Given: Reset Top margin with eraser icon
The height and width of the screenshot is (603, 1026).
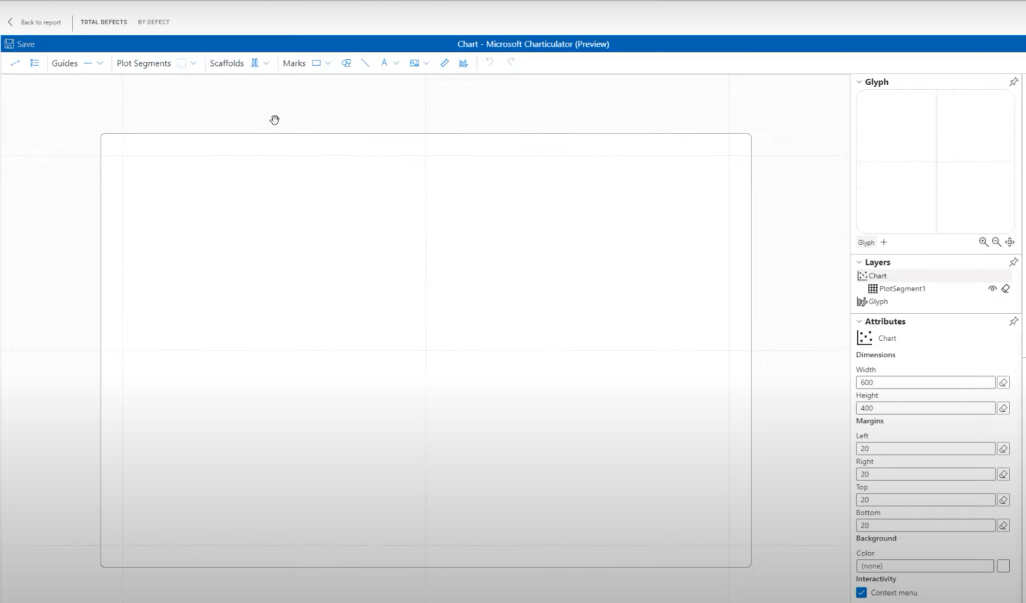Looking at the screenshot, I should pos(1003,500).
